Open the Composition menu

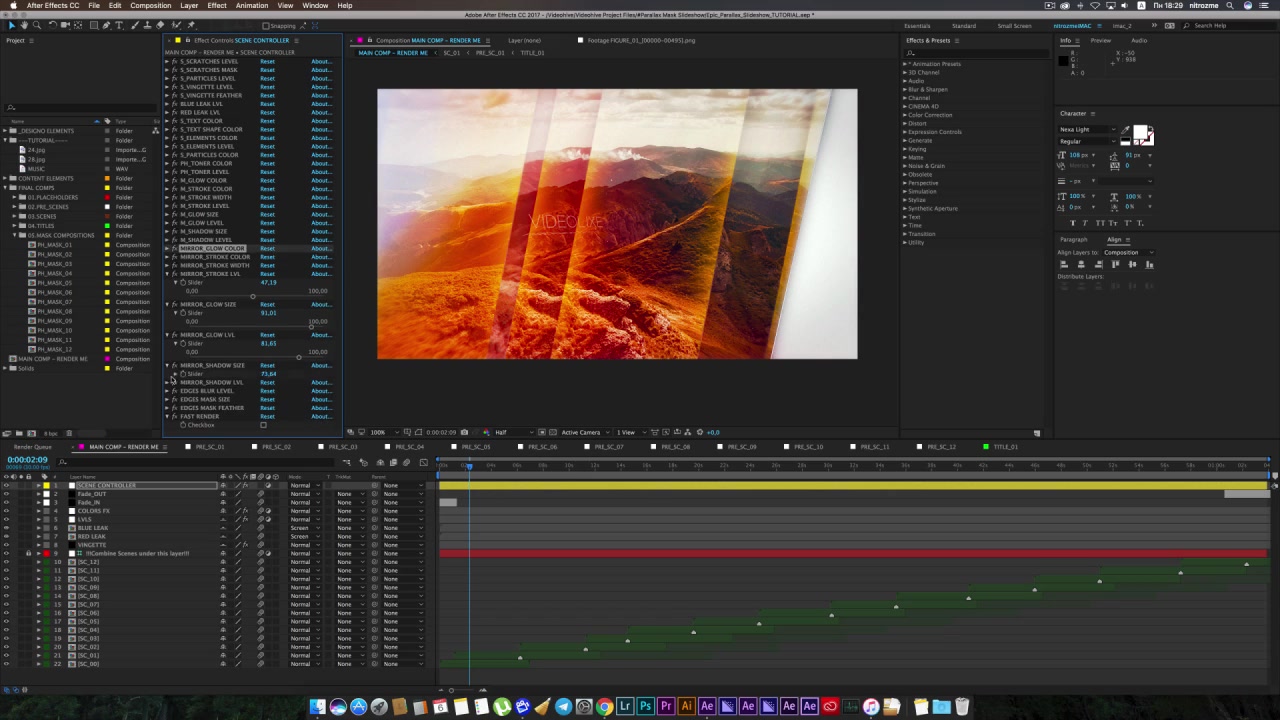click(150, 5)
